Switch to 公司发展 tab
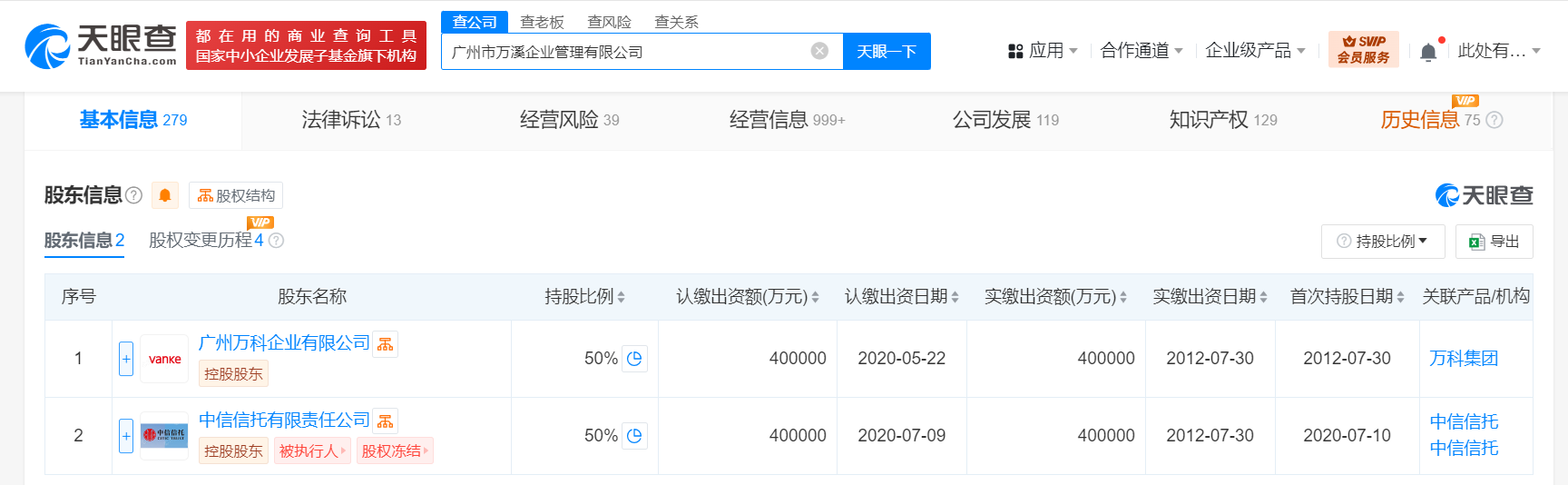Image resolution: width=1568 pixels, height=485 pixels. point(1005,120)
